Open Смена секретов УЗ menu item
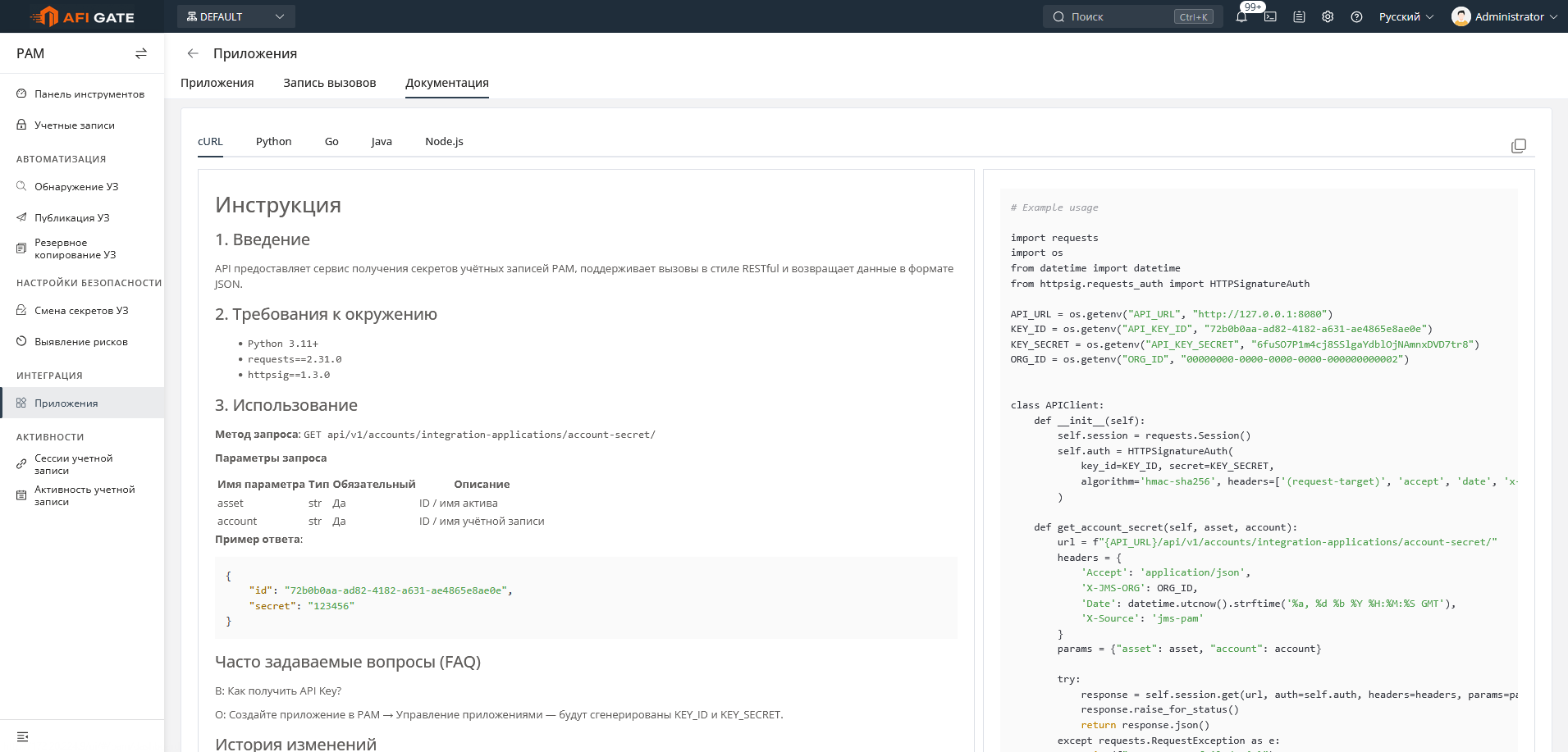This screenshot has height=752, width=1568. (x=82, y=311)
